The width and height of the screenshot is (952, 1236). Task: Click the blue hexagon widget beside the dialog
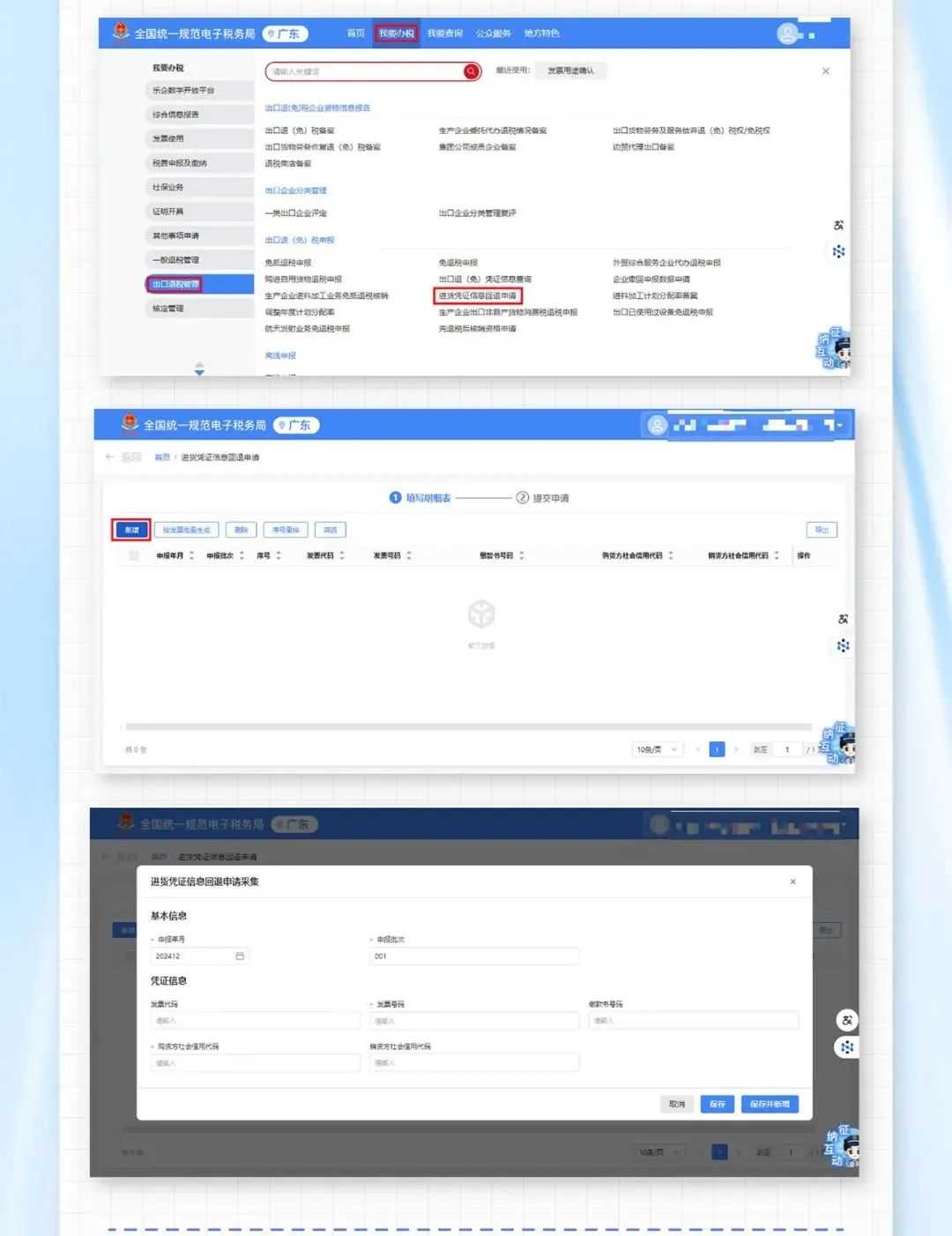[847, 1047]
